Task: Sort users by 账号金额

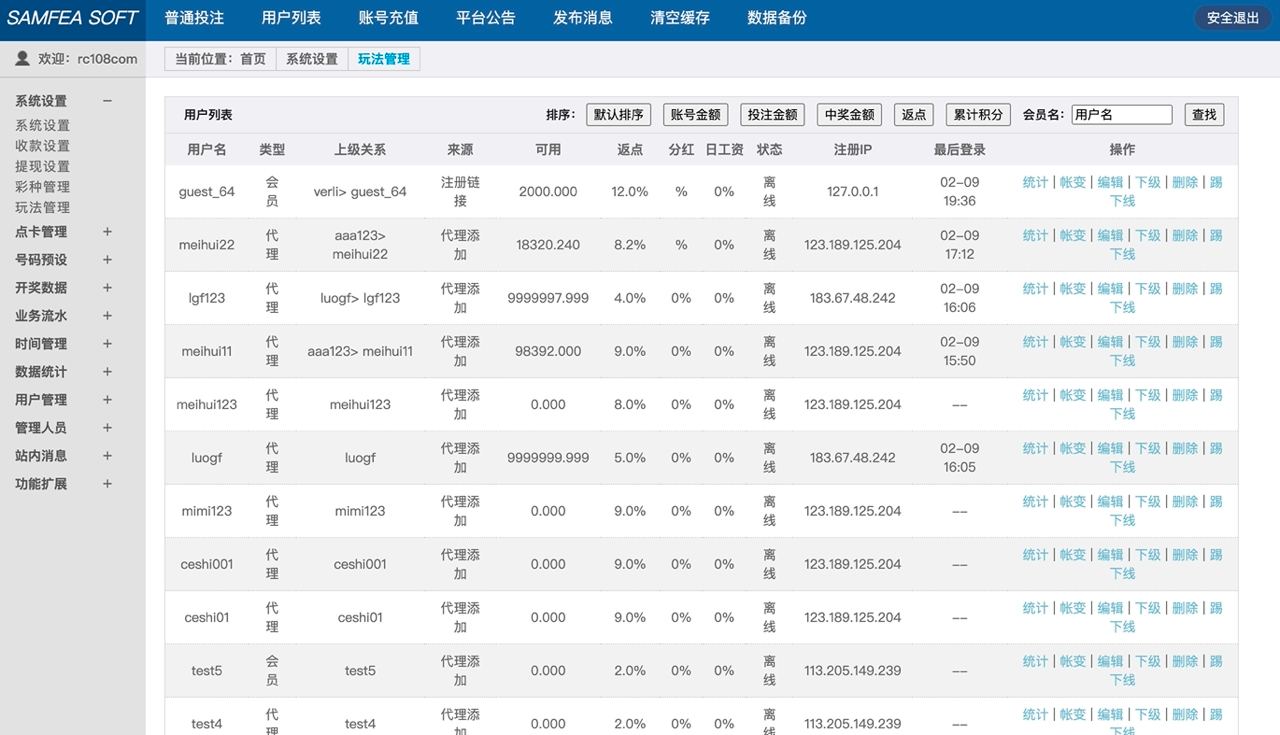Action: [x=696, y=115]
